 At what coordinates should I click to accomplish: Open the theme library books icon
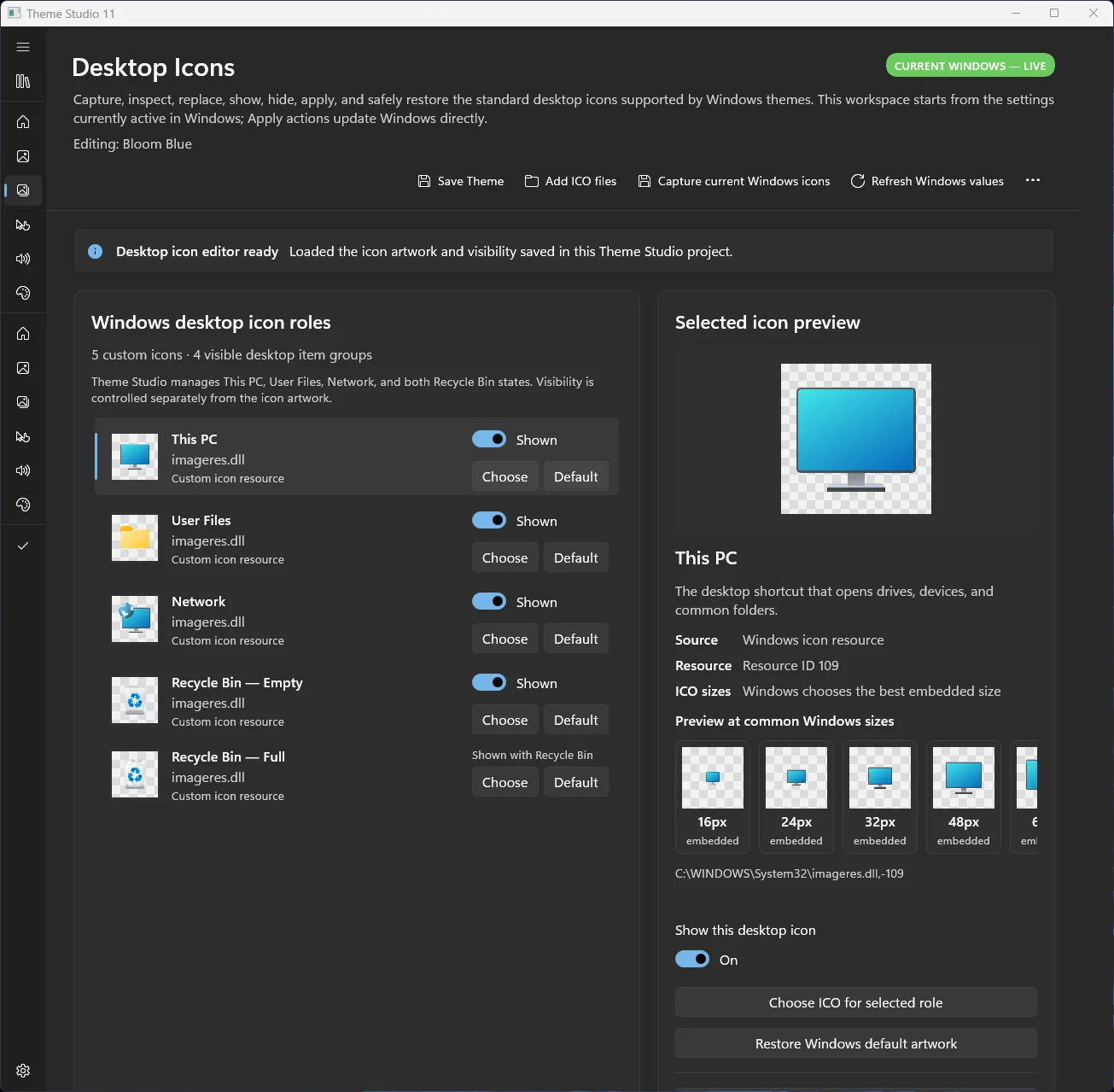coord(23,81)
